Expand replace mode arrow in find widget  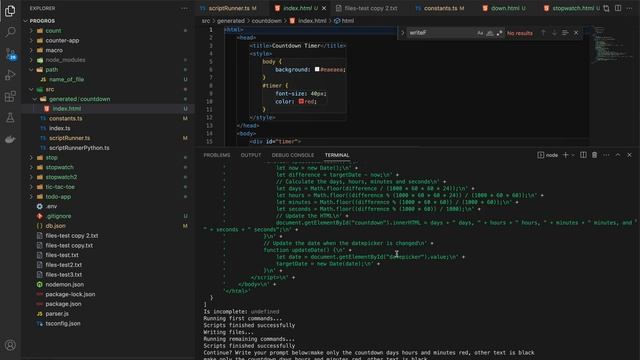tap(402, 33)
